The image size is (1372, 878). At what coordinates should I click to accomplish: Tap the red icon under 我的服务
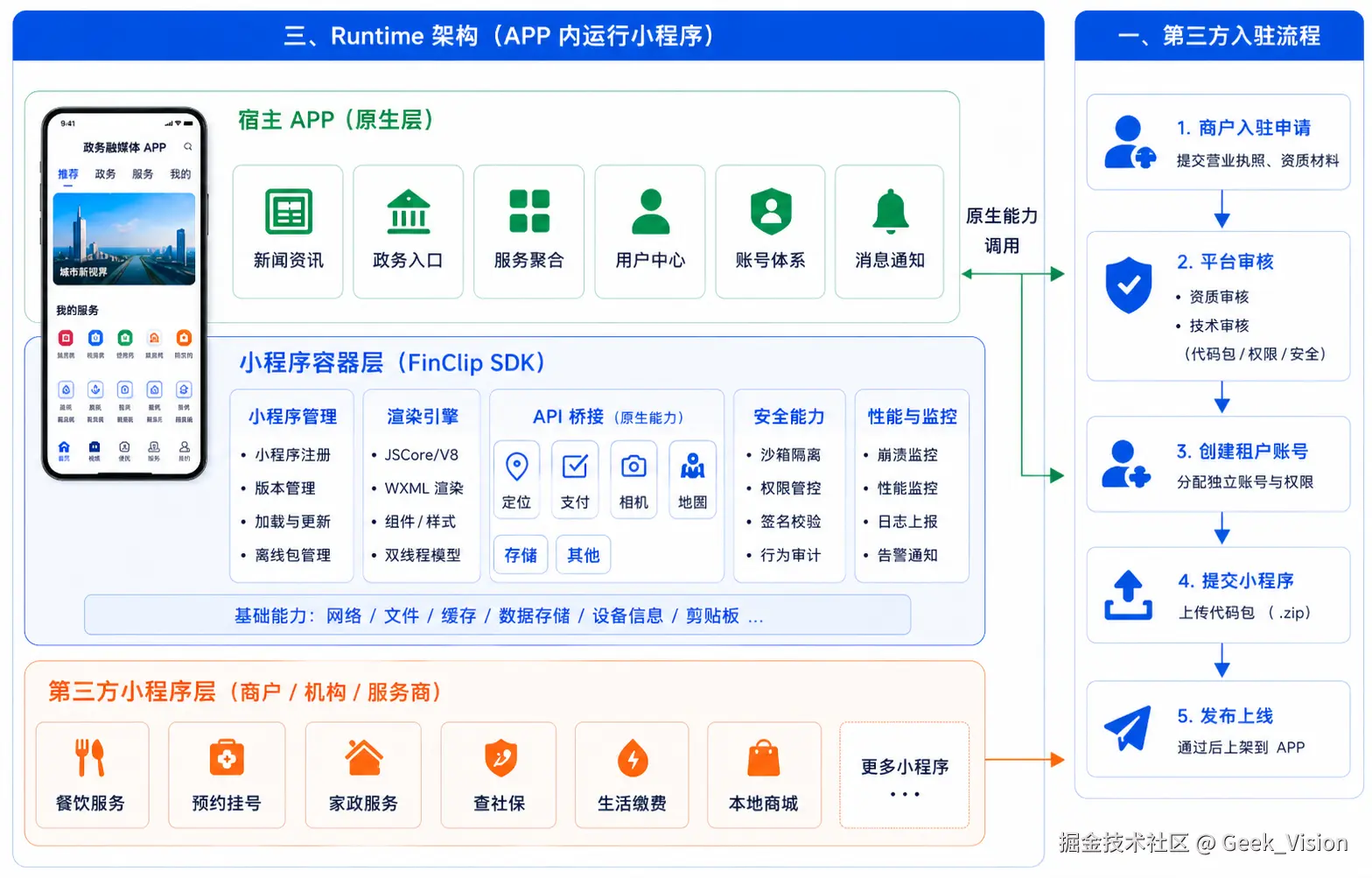(x=66, y=338)
